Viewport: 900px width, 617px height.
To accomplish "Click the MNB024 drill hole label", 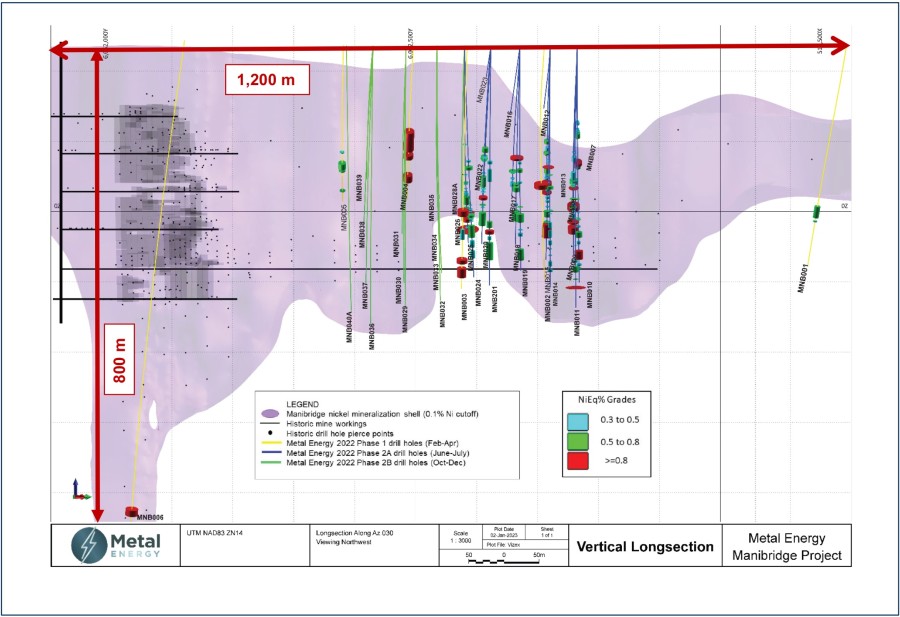I will point(478,293).
